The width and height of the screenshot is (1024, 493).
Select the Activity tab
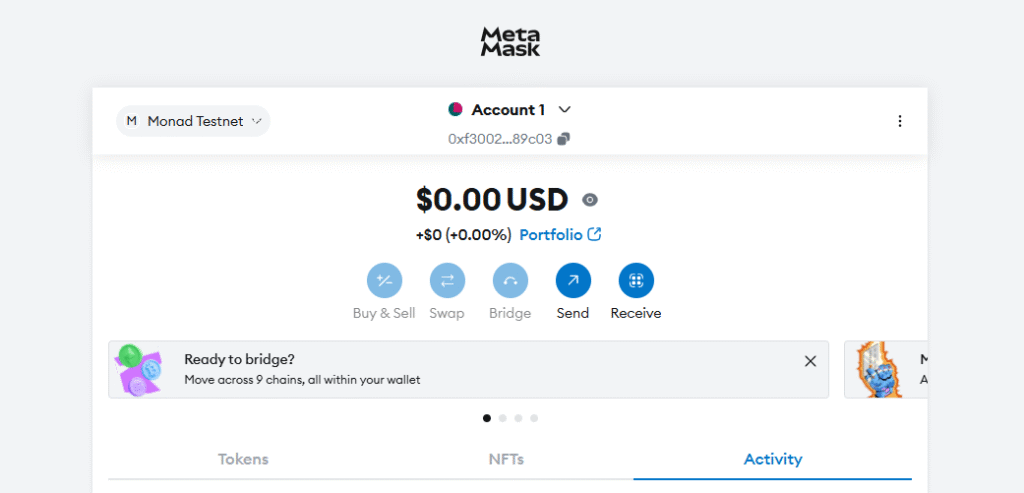(773, 459)
